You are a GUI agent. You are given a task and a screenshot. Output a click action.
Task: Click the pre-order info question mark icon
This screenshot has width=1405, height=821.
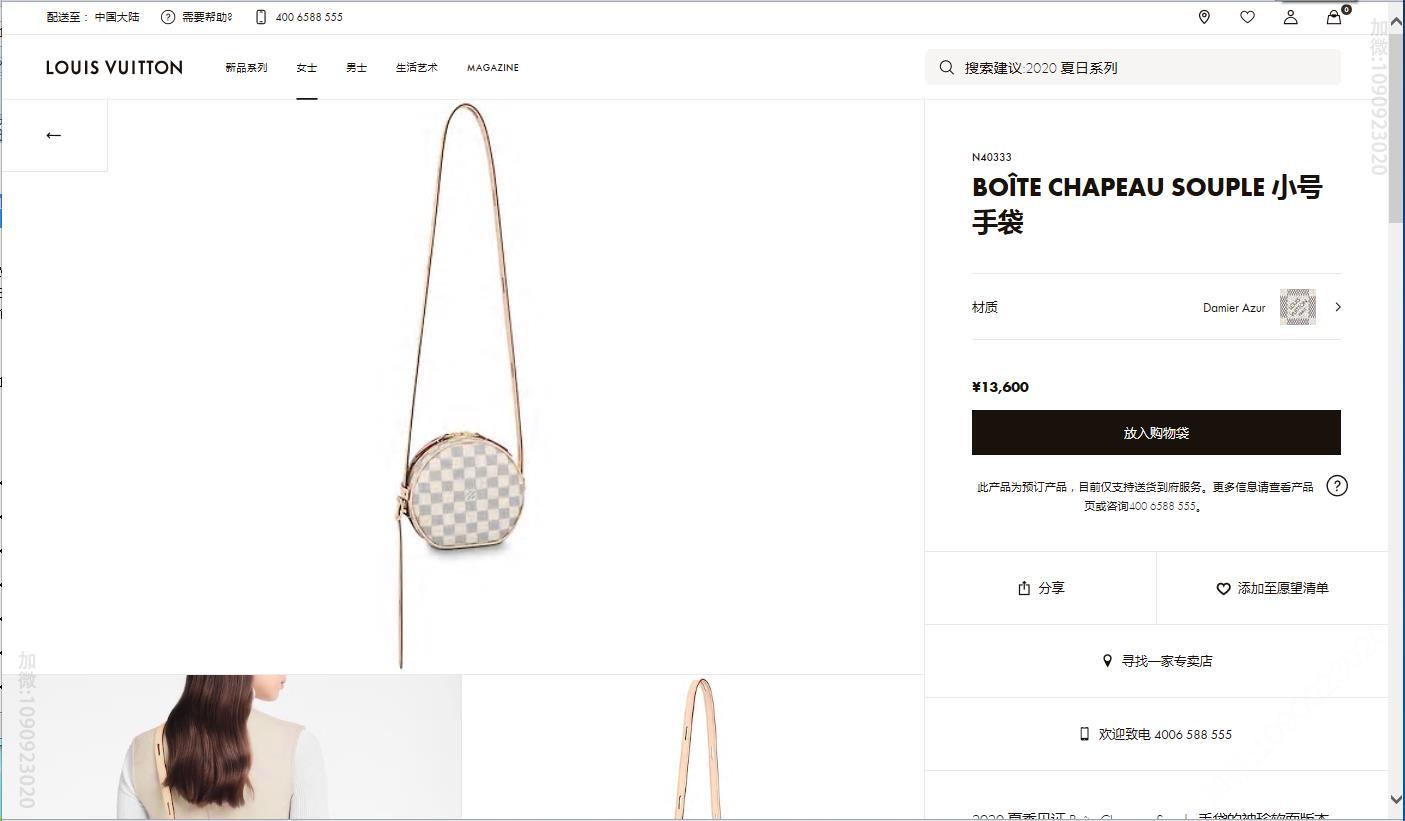pyautogui.click(x=1337, y=486)
